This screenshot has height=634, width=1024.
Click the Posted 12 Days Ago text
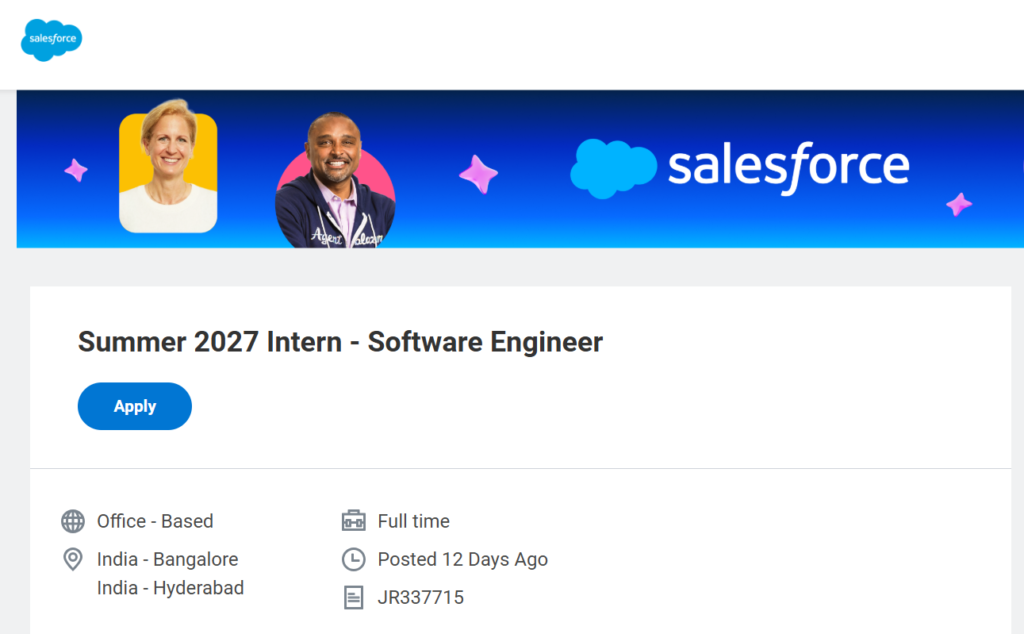462,560
